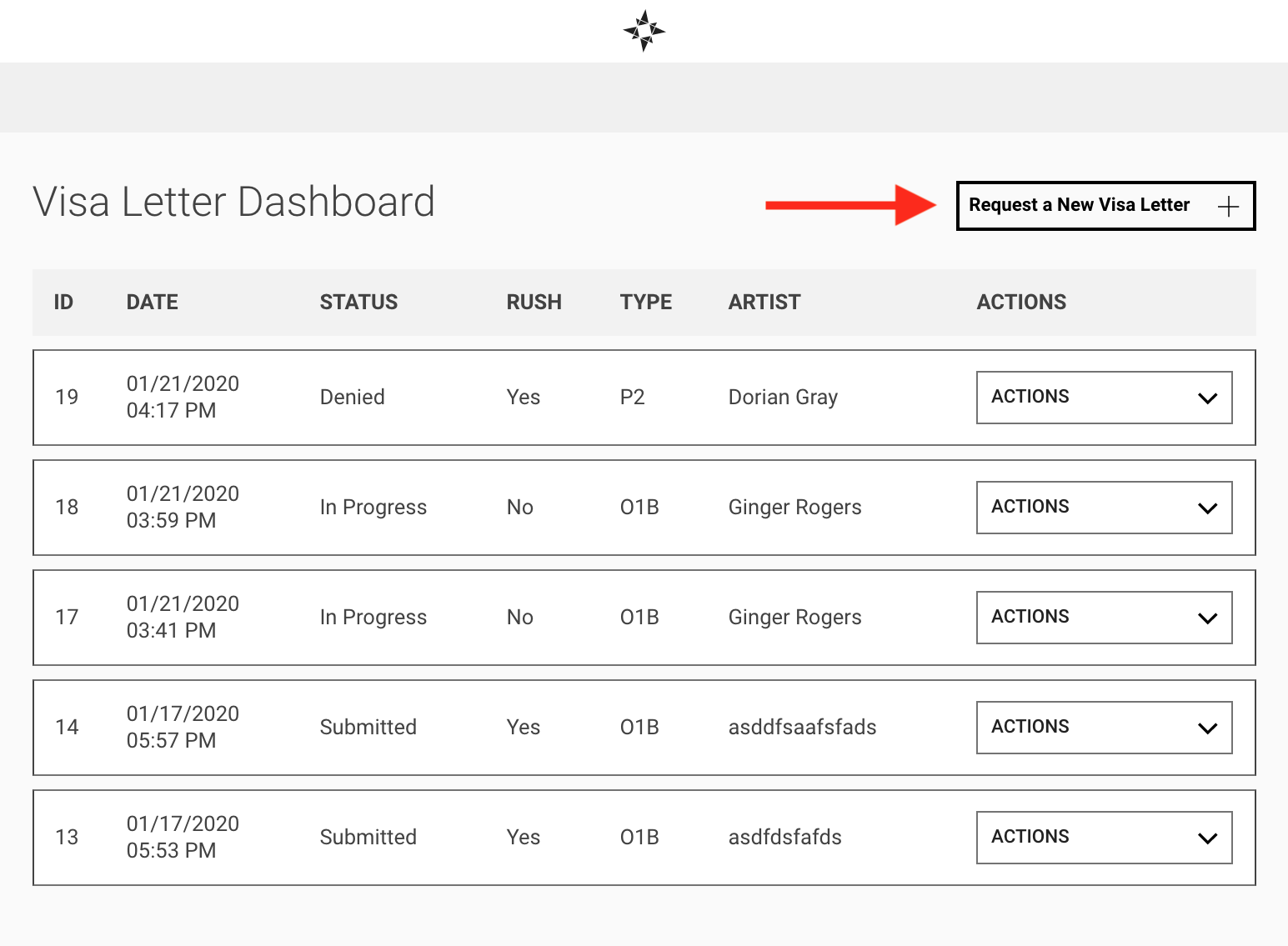Screen dimensions: 1288x946
Task: Click In Progress status in row 17
Action: 373,617
